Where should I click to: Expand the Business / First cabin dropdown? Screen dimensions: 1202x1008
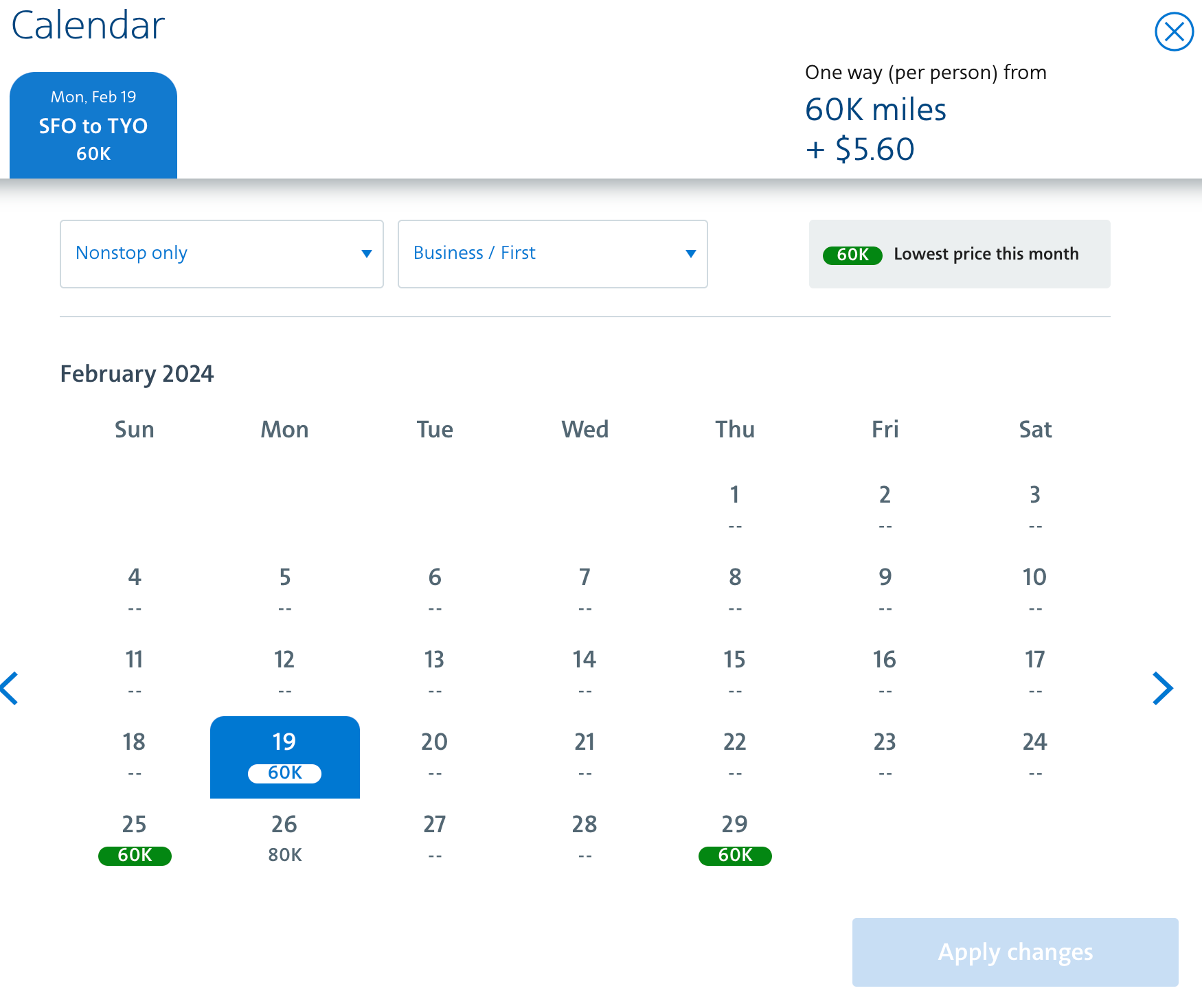pos(552,254)
